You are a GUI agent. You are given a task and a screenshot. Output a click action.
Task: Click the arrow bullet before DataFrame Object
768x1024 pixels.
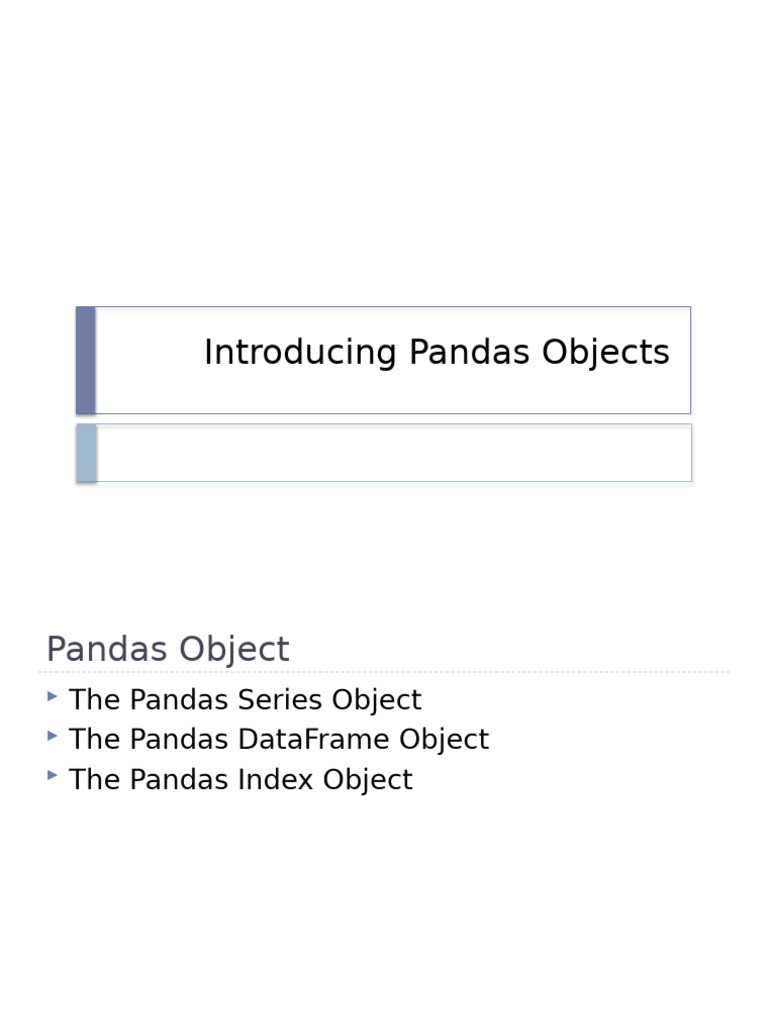pyautogui.click(x=52, y=736)
